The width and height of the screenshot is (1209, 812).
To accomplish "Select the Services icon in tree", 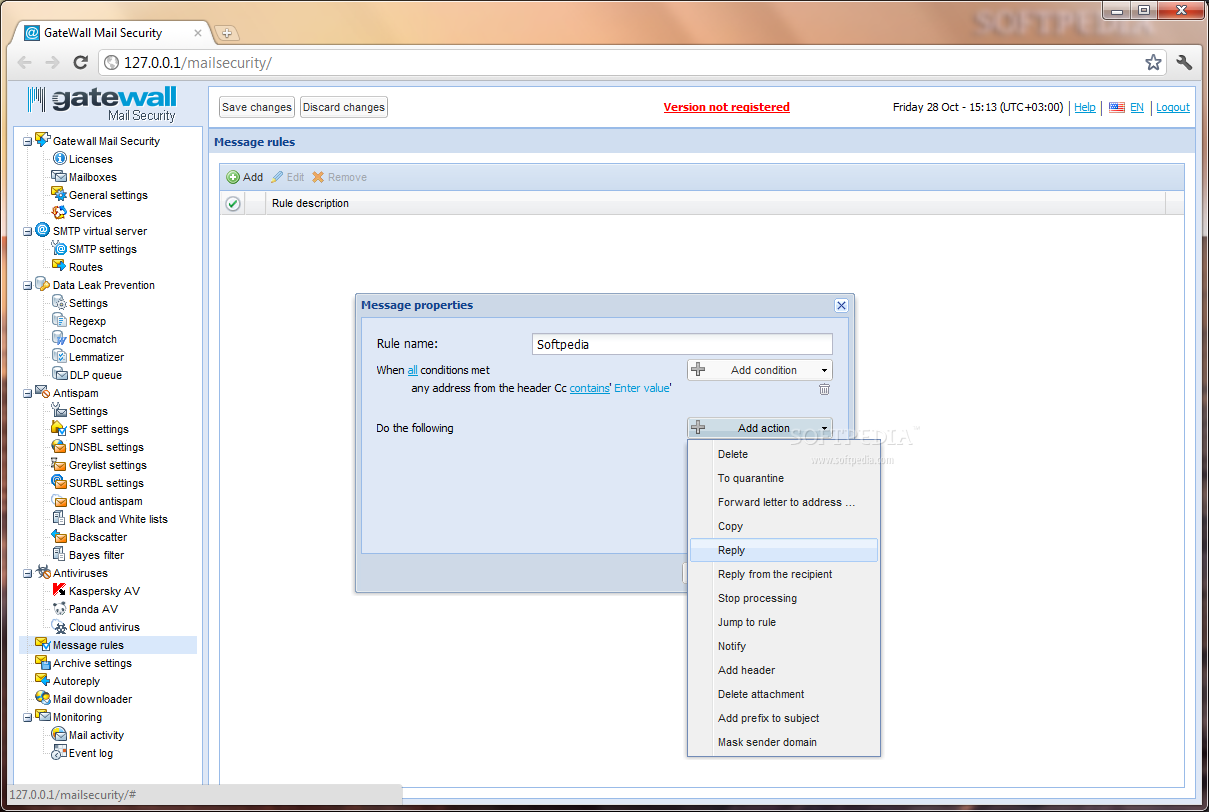I will (x=59, y=213).
